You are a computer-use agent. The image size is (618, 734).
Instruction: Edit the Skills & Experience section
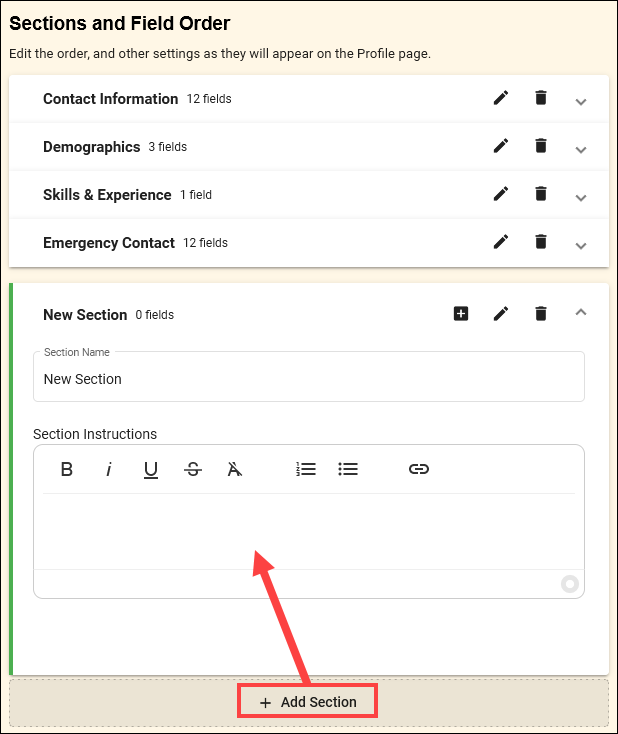[x=501, y=194]
